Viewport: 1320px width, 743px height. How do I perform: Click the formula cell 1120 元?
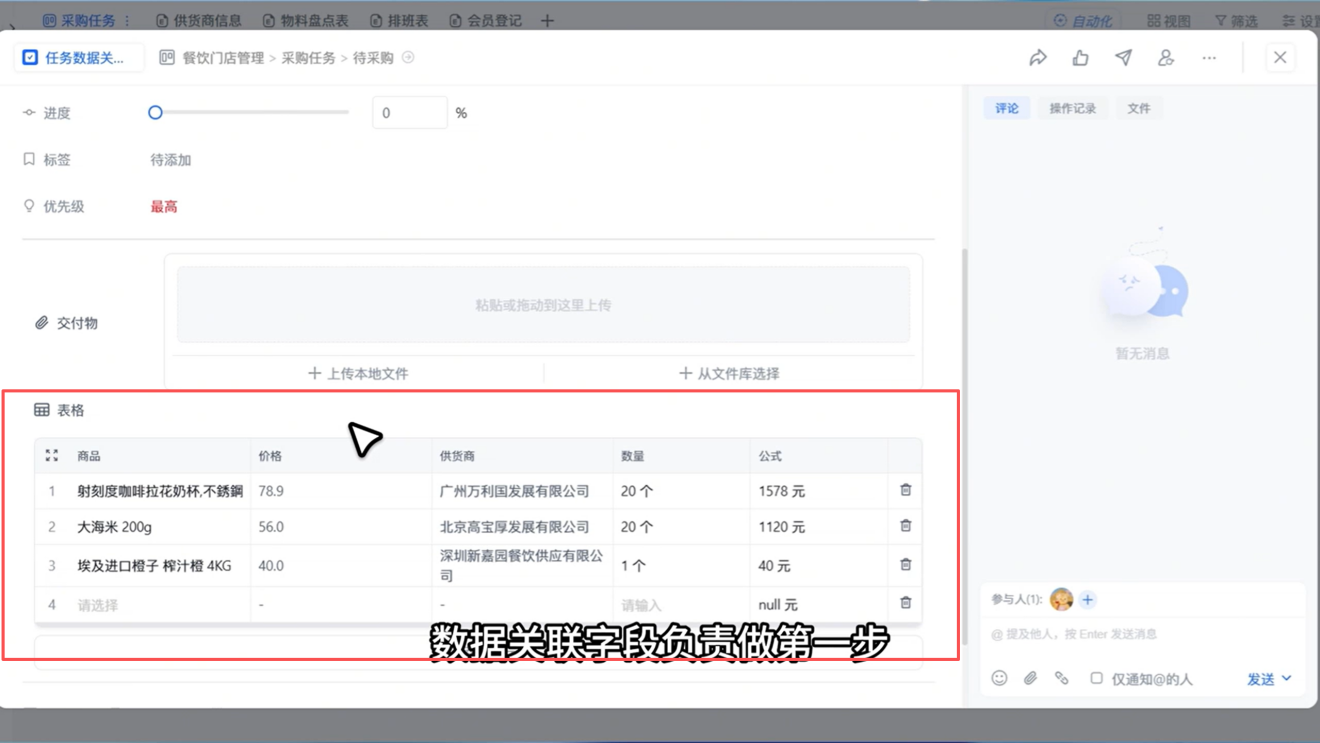point(819,527)
